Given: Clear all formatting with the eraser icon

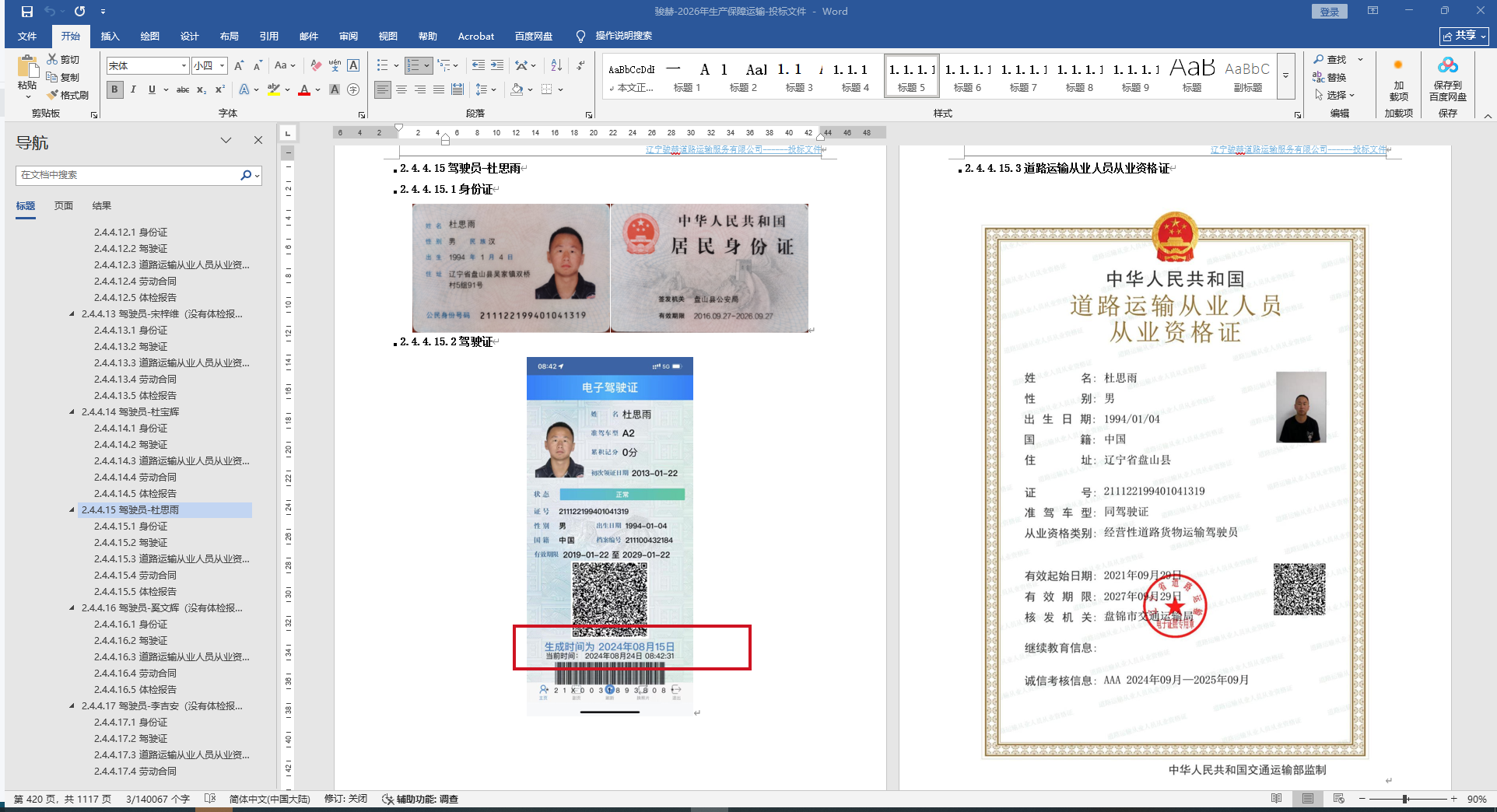Looking at the screenshot, I should [x=315, y=66].
